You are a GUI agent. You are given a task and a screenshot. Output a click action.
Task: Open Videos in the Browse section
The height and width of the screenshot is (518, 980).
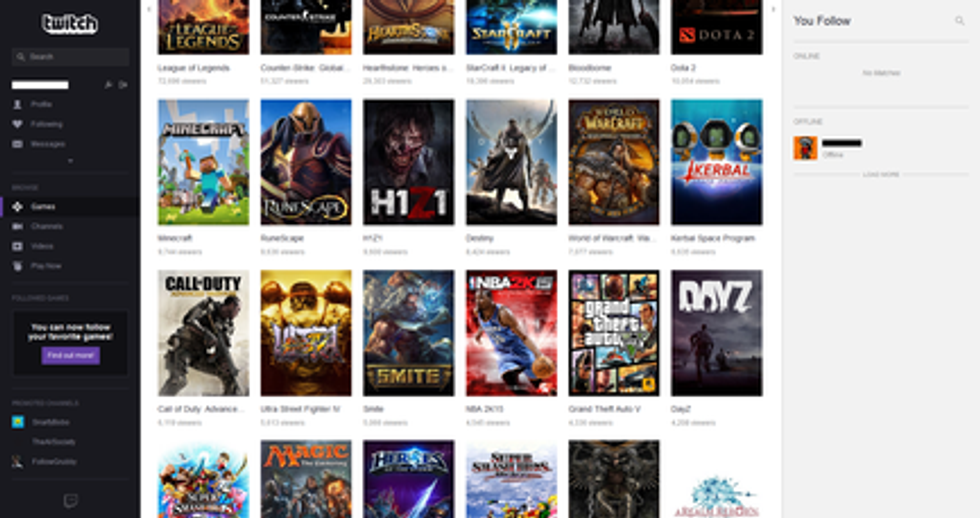click(41, 246)
